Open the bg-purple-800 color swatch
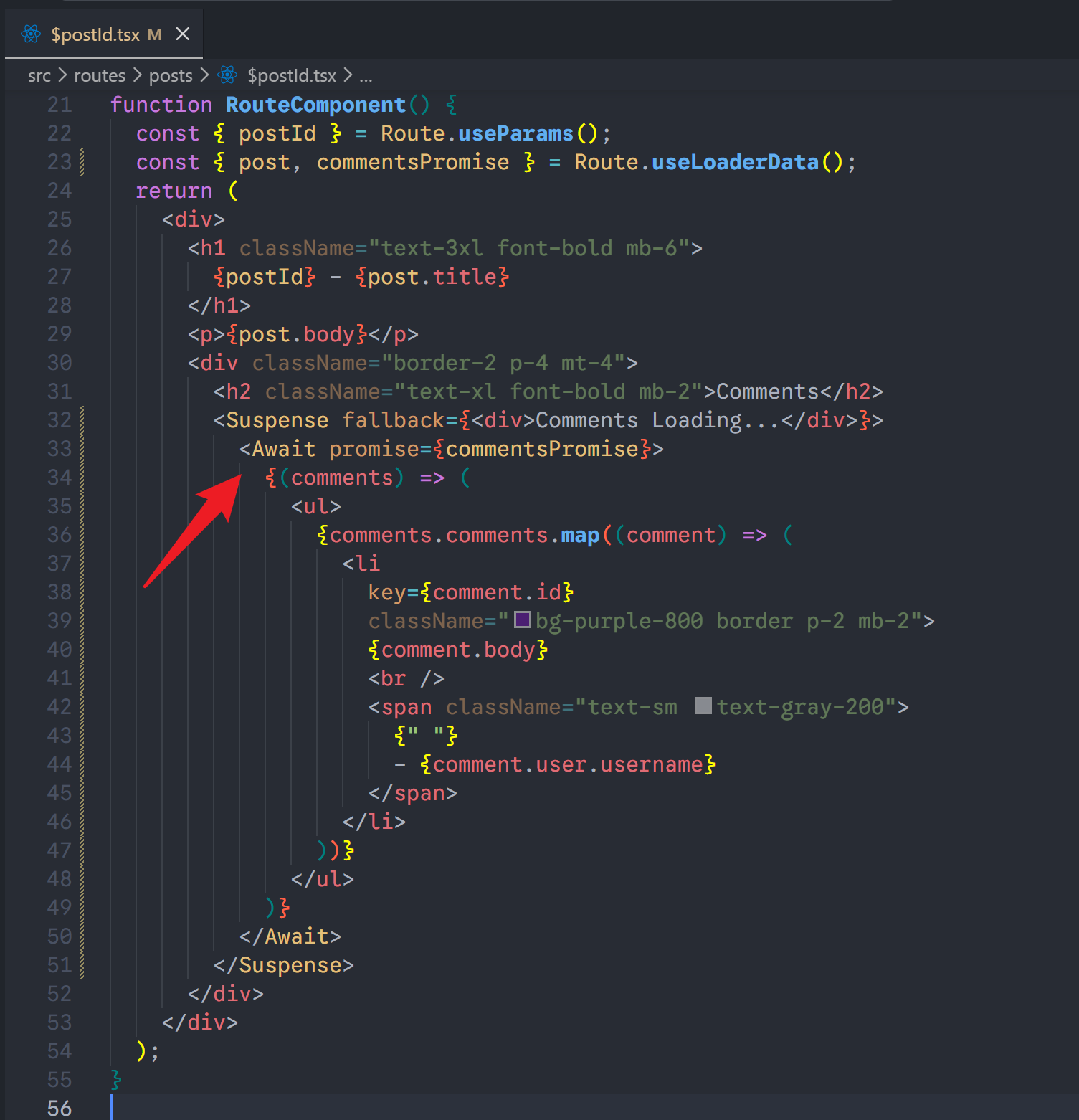1079x1120 pixels. (523, 620)
